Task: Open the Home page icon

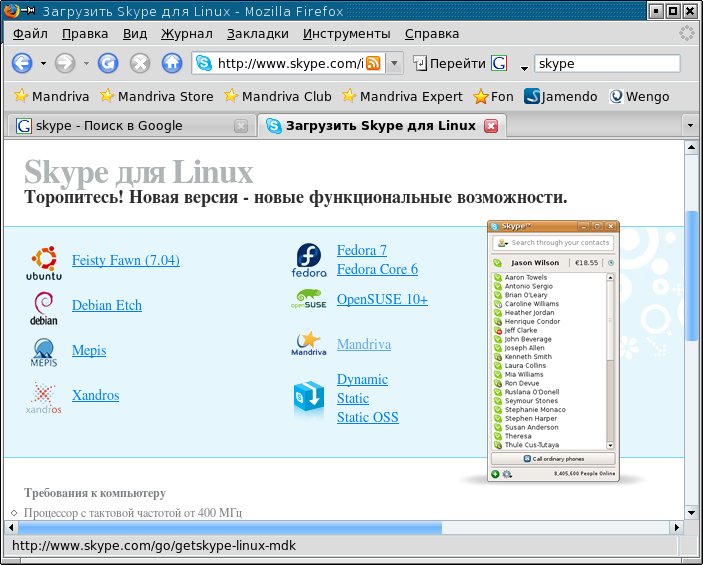Action: click(x=172, y=63)
